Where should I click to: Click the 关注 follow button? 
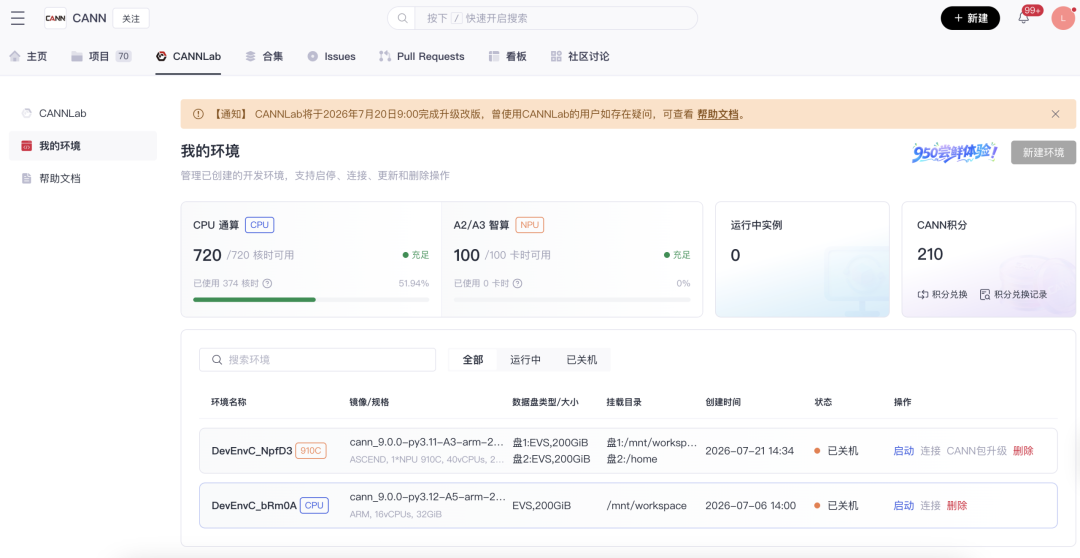click(x=131, y=19)
